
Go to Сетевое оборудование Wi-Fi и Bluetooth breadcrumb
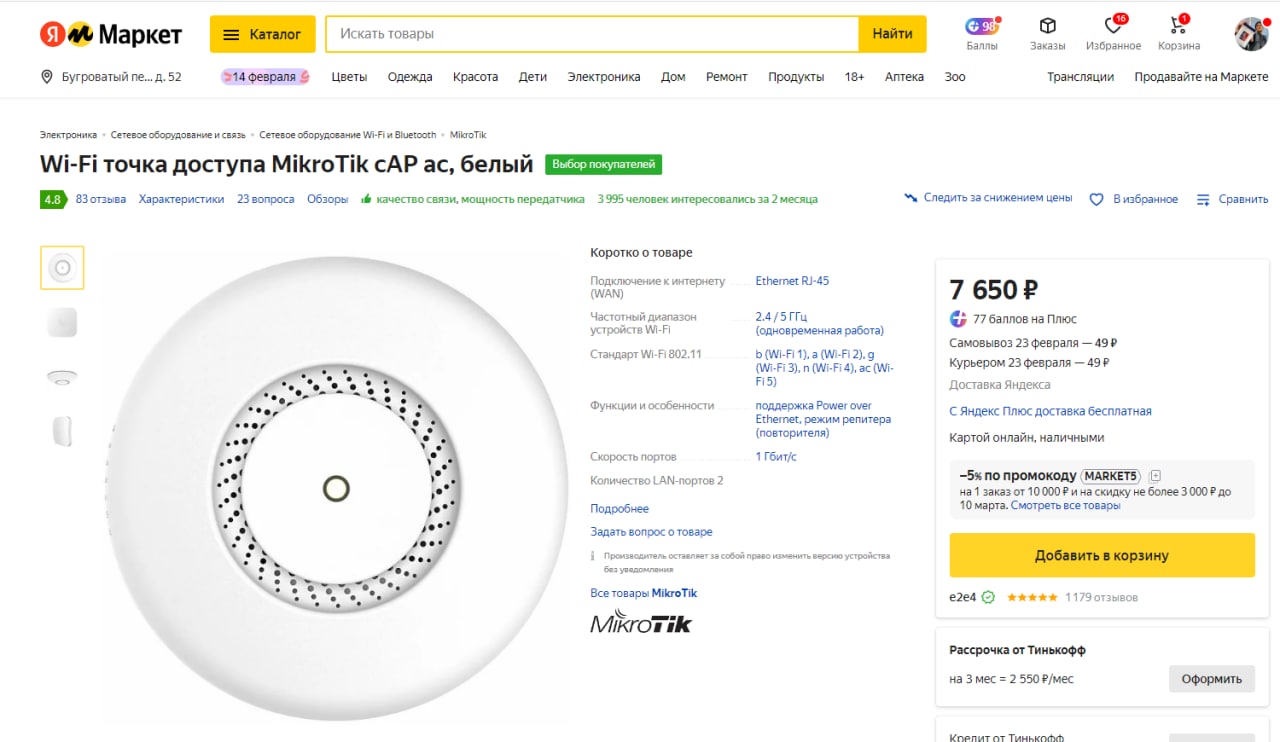coord(348,135)
